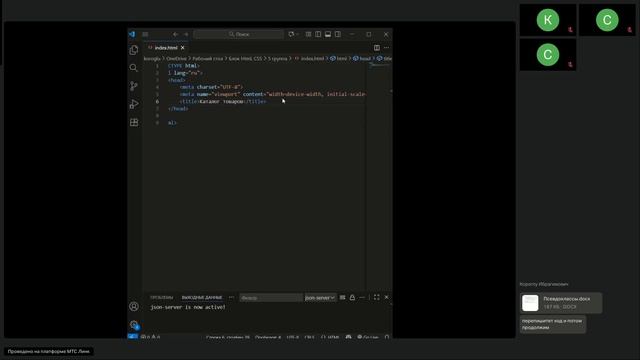Screen dimensions: 640x360
Task: Close the bottom output panel
Action: click(x=387, y=298)
